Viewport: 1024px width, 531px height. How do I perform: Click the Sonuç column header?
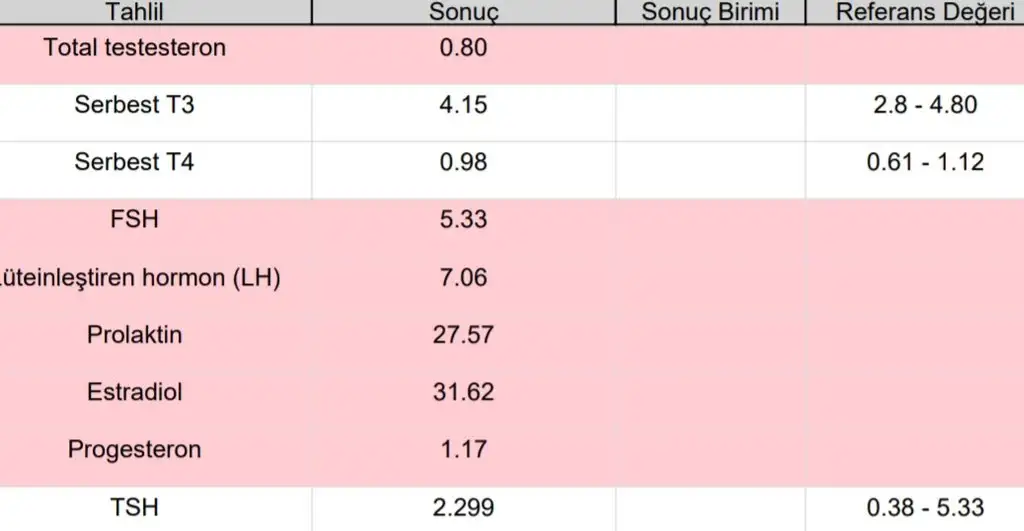(463, 12)
